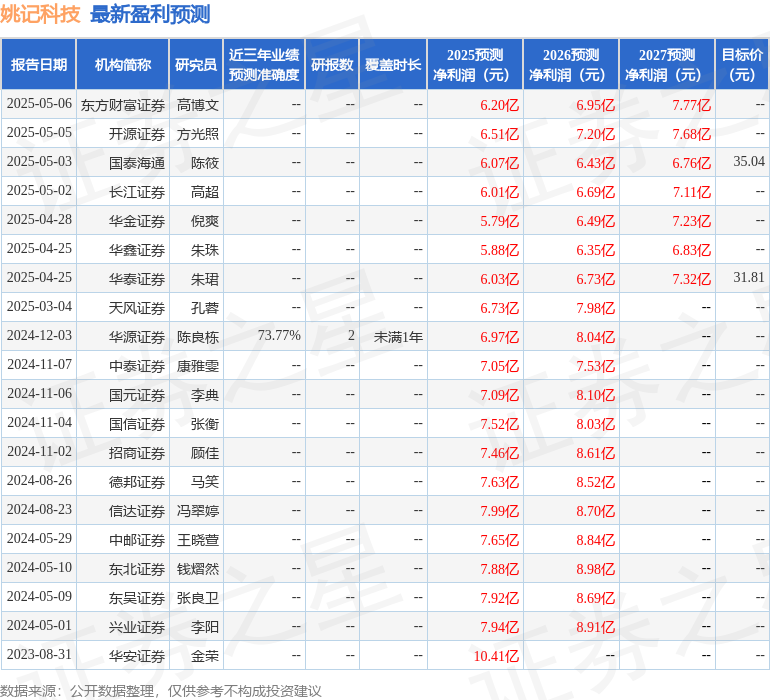Click the 2025预测净利润 column header
This screenshot has height=700, width=770.
(x=475, y=64)
